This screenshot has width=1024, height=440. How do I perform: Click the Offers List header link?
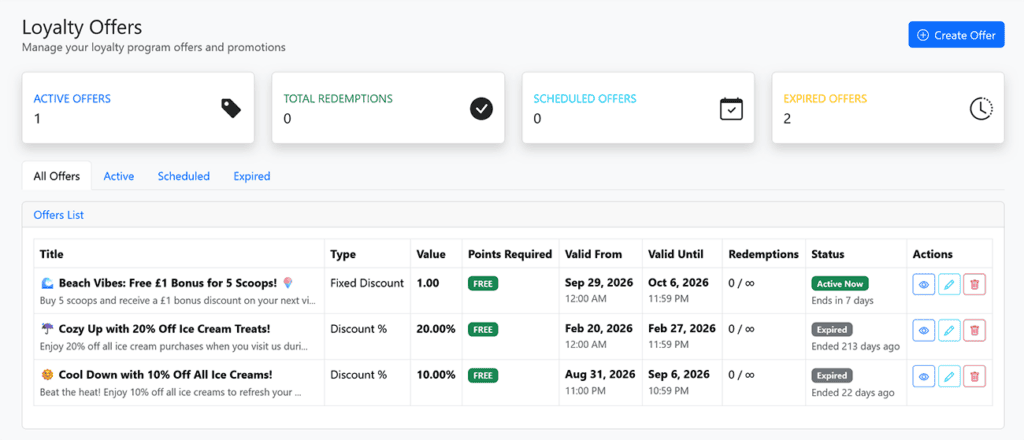[x=59, y=215]
